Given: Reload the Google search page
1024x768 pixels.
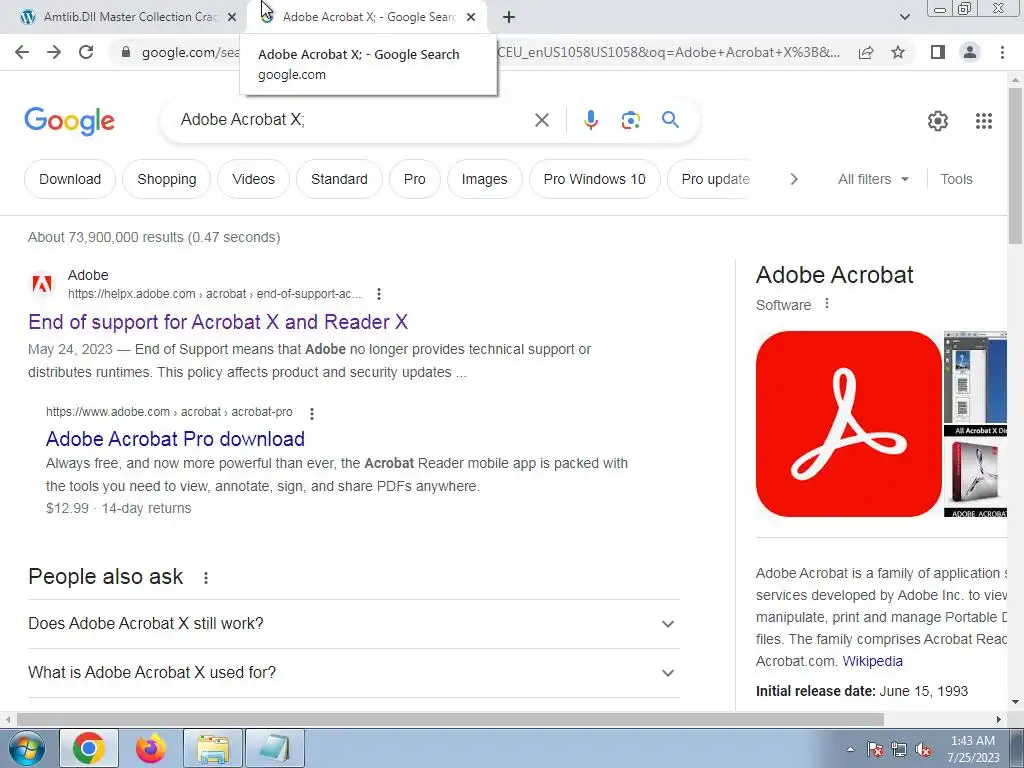Looking at the screenshot, I should (86, 52).
